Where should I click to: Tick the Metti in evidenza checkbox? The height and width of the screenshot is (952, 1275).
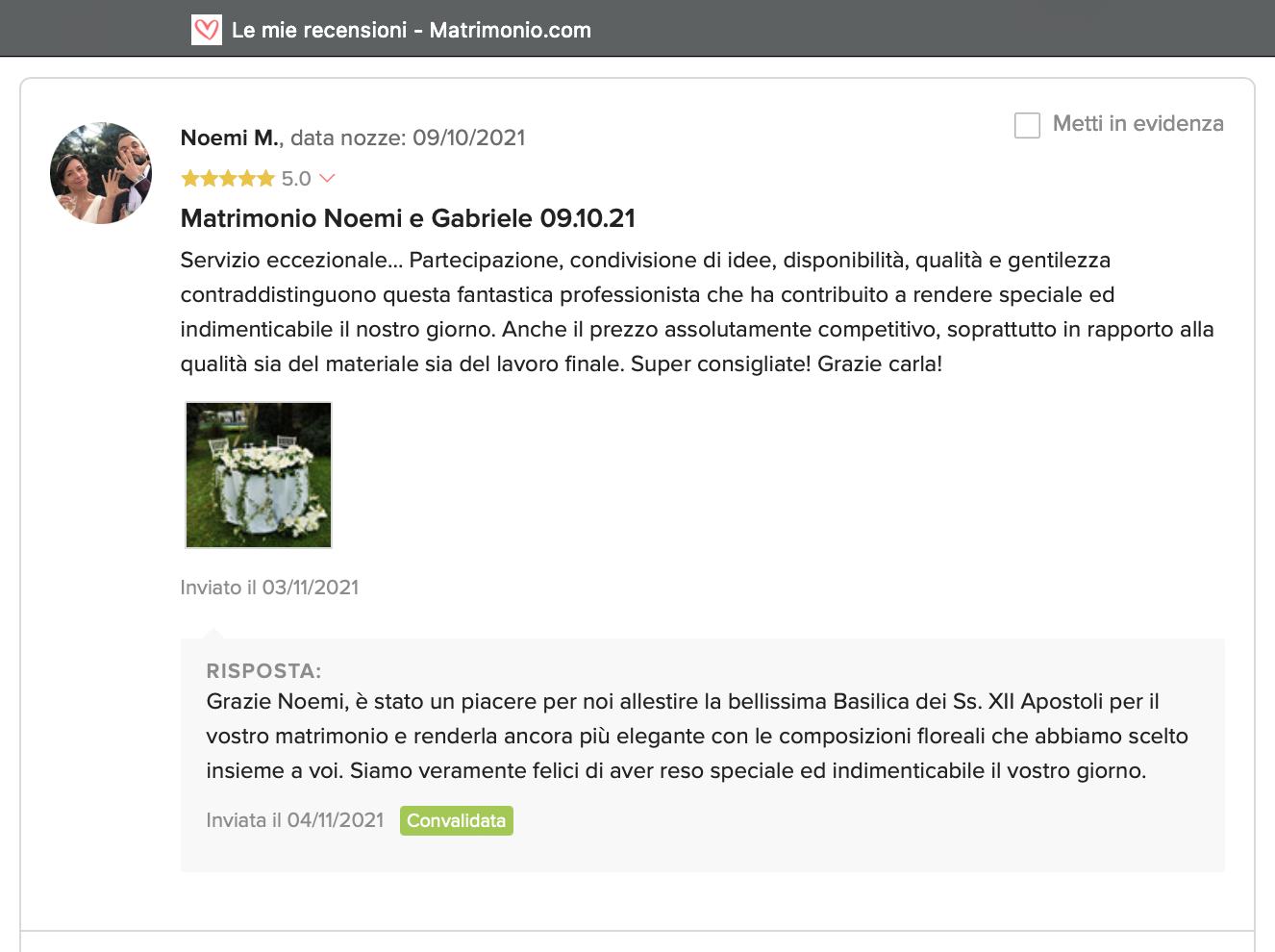tap(1027, 125)
